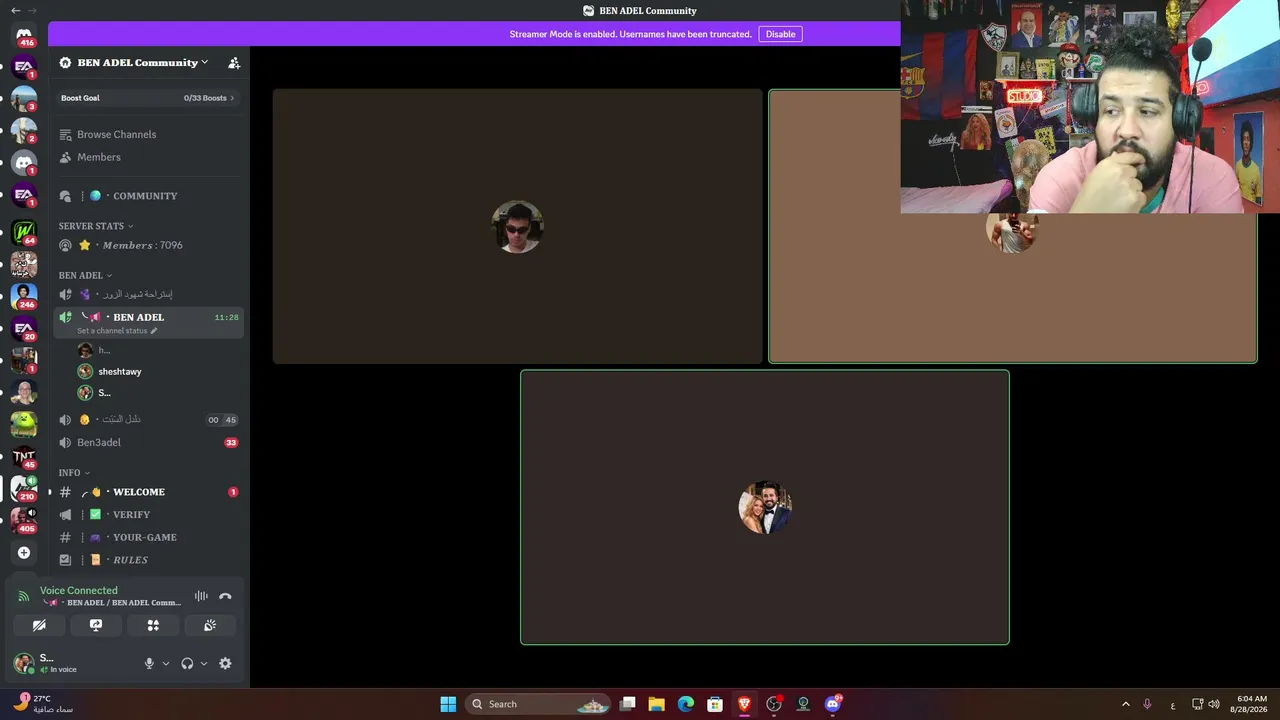Open User Settings gear icon
1280x720 pixels.
point(225,663)
